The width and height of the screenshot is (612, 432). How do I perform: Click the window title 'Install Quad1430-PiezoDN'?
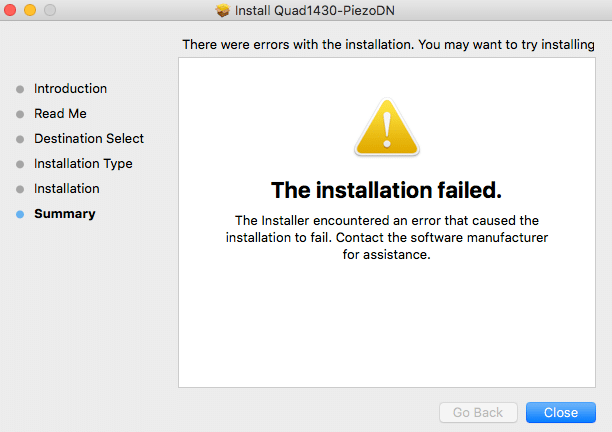click(315, 11)
